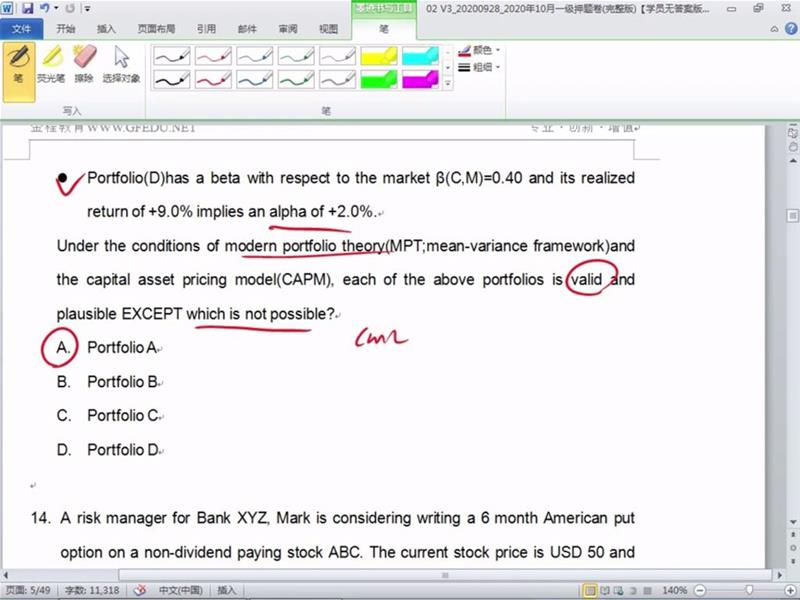Switch to Full Screen Reading view
This screenshot has width=800, height=600.
coord(607,590)
